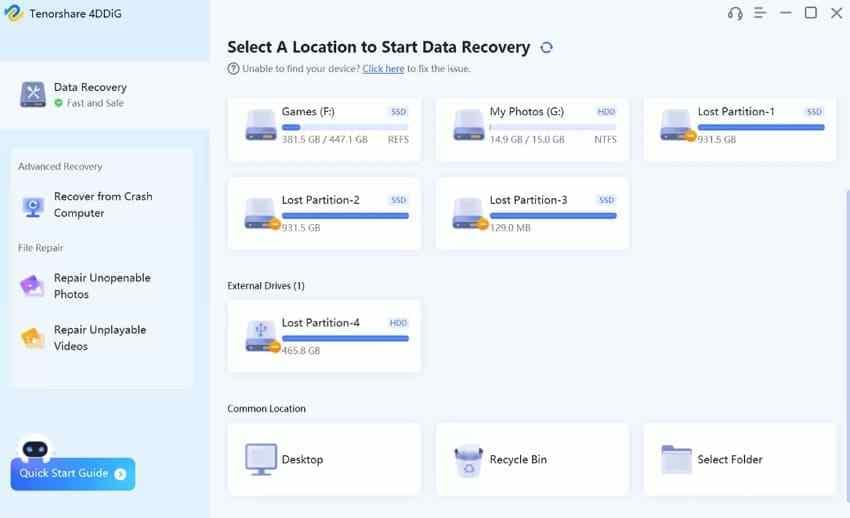The width and height of the screenshot is (850, 518).
Task: Open the hamburger menu icon in title bar
Action: point(760,13)
